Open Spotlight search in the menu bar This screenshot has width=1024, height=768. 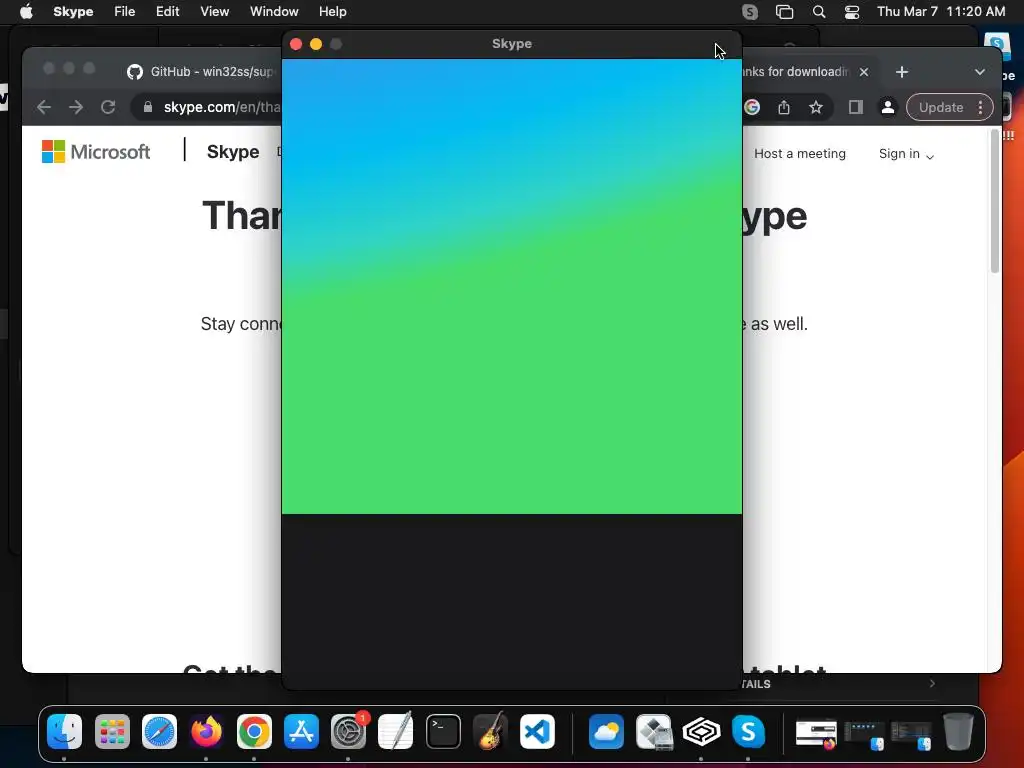pyautogui.click(x=818, y=12)
